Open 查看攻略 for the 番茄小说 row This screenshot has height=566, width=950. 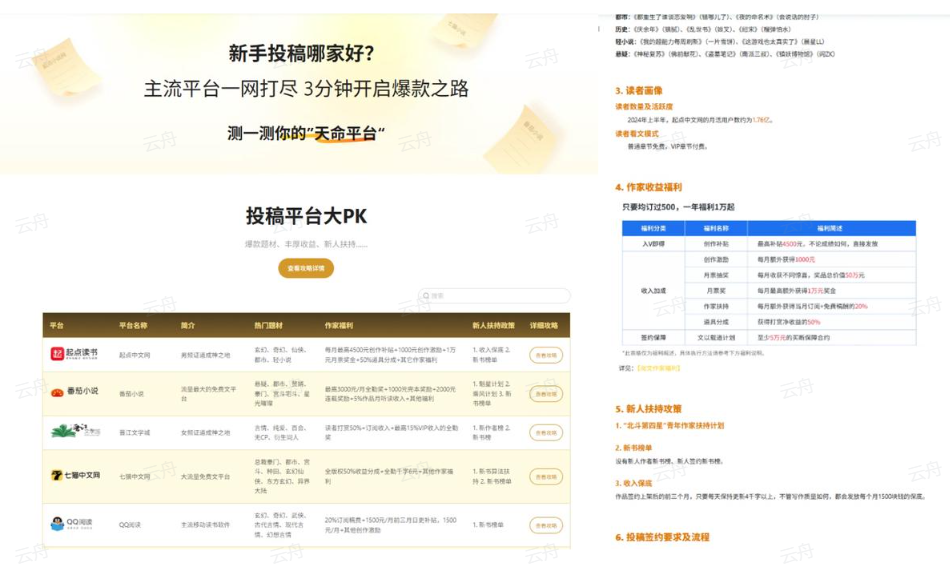(x=546, y=394)
